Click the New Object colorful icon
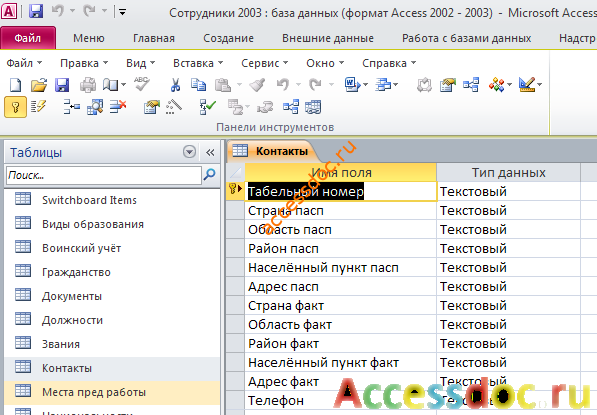The height and width of the screenshot is (415, 597). [496, 85]
